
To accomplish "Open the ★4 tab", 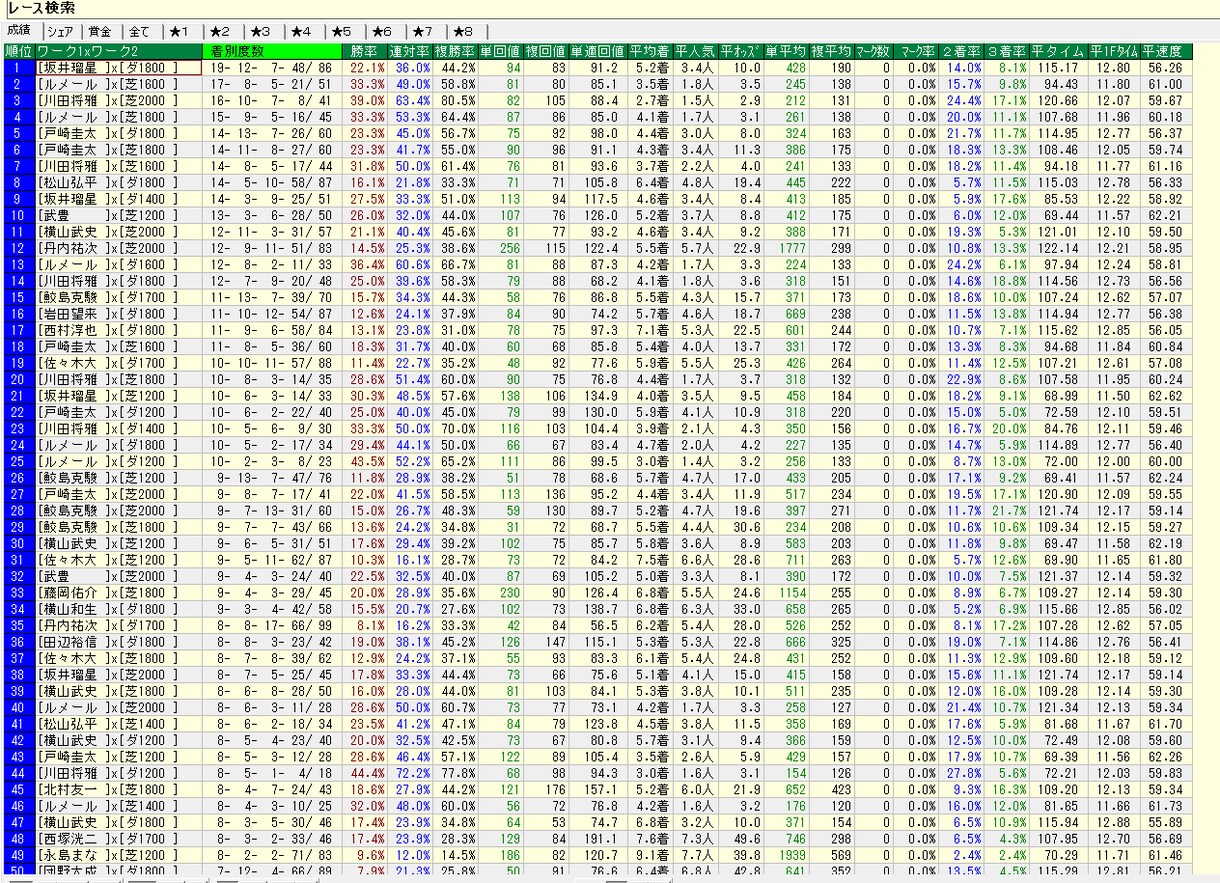I will point(303,31).
